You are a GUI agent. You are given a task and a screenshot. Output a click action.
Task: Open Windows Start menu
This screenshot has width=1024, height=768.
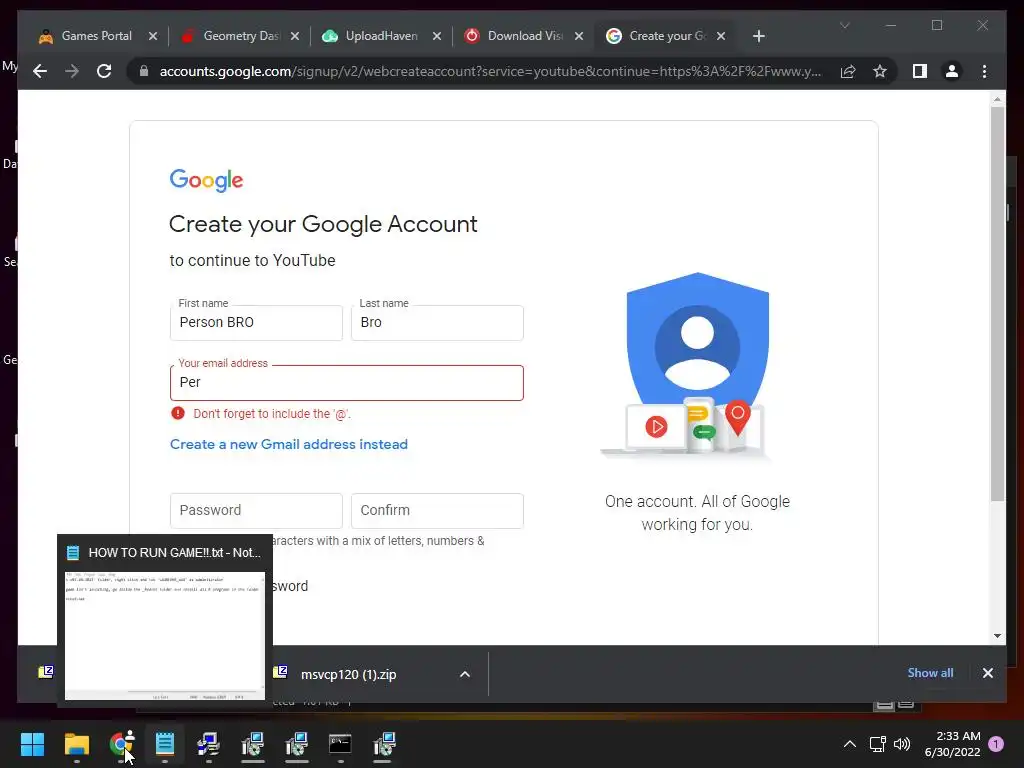pyautogui.click(x=32, y=744)
